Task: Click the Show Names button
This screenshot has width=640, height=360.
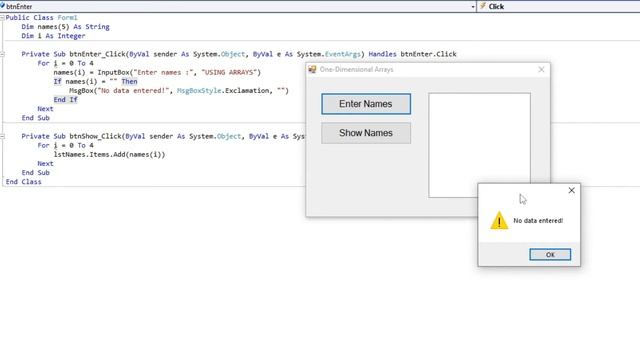Action: tap(366, 133)
